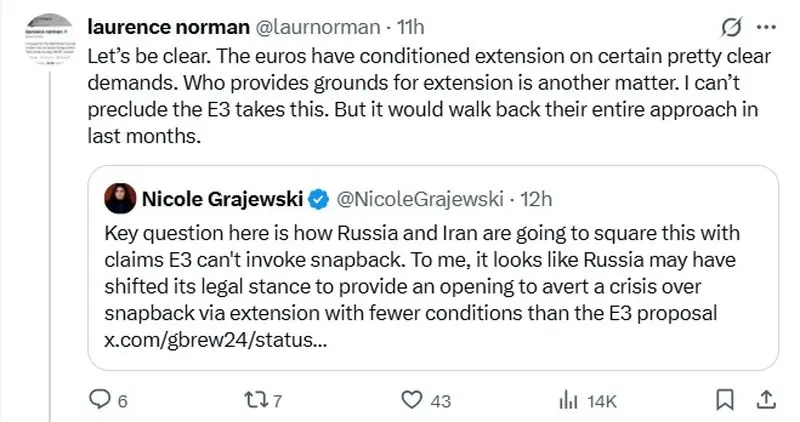The width and height of the screenshot is (800, 422).
Task: Open the three-dot More options menu
Action: tap(765, 26)
